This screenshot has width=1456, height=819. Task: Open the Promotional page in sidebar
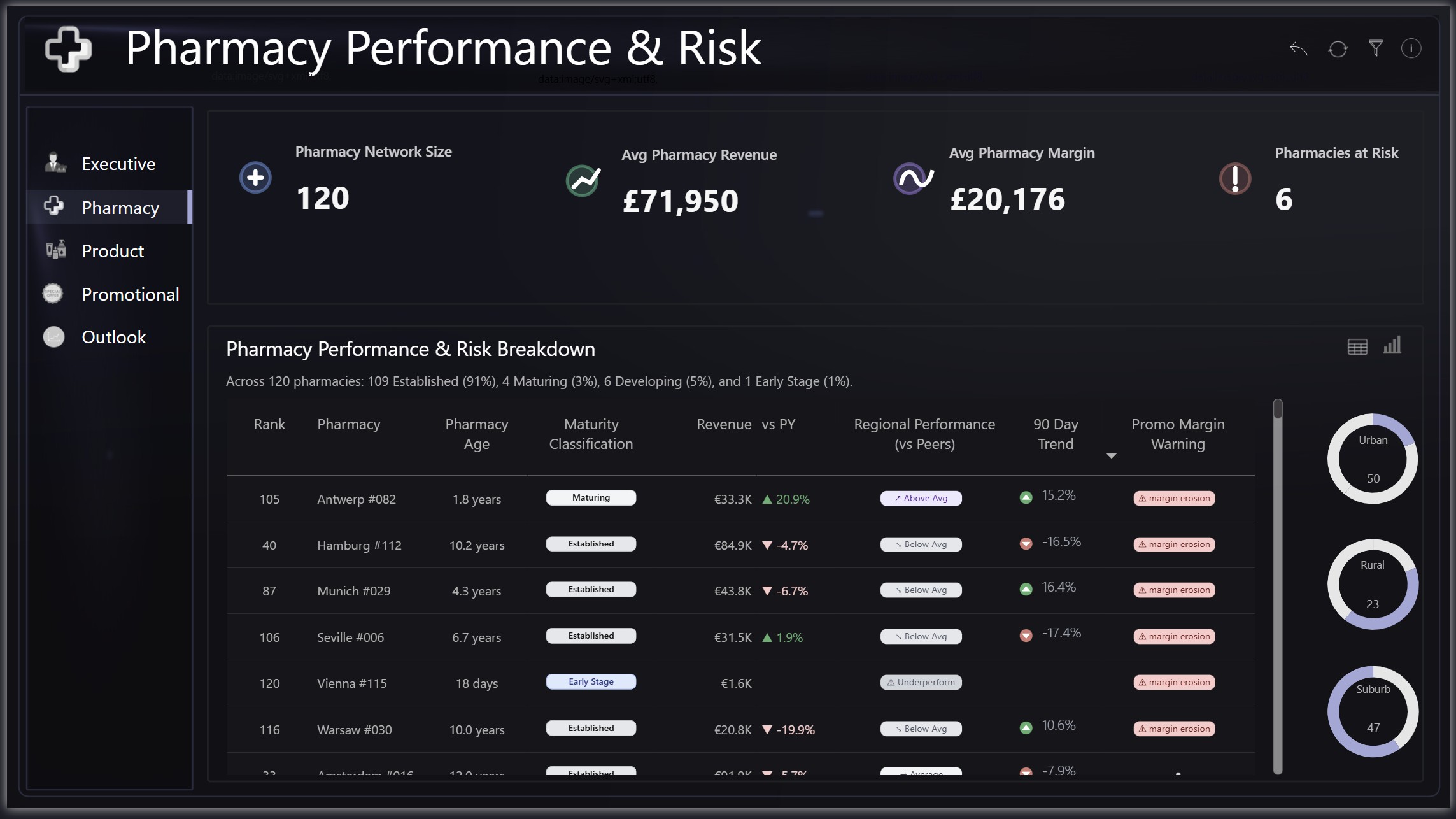click(x=130, y=295)
